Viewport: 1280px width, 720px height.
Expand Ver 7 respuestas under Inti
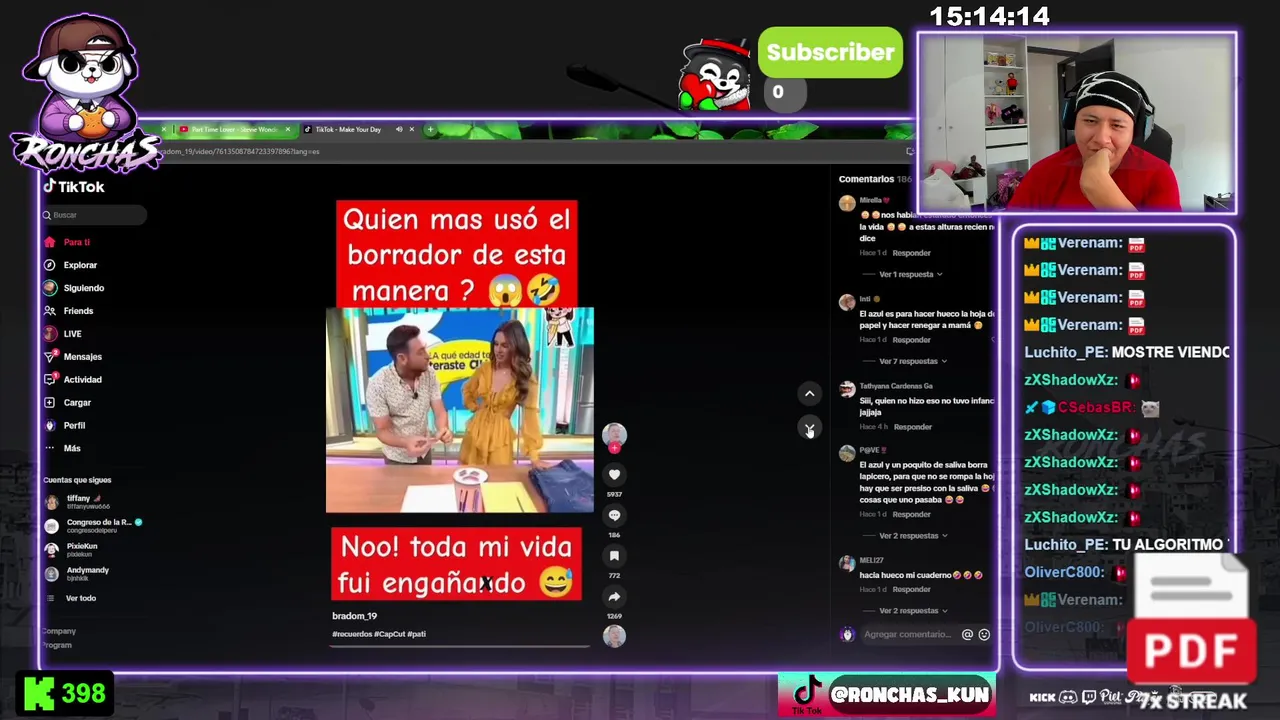913,361
